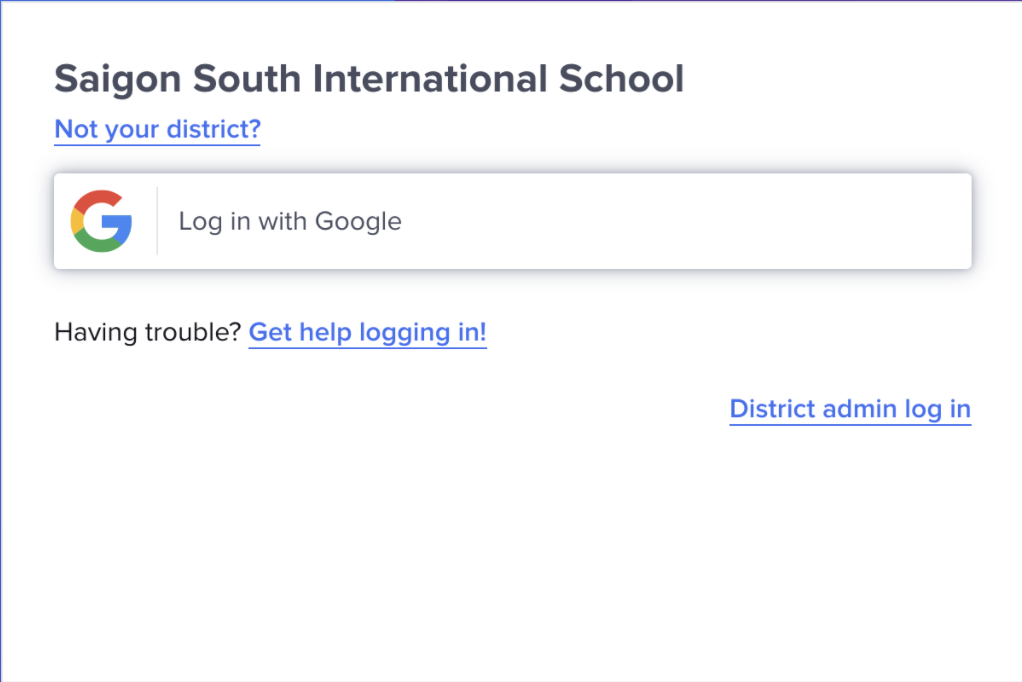Click the word "South" in the school name

[247, 79]
